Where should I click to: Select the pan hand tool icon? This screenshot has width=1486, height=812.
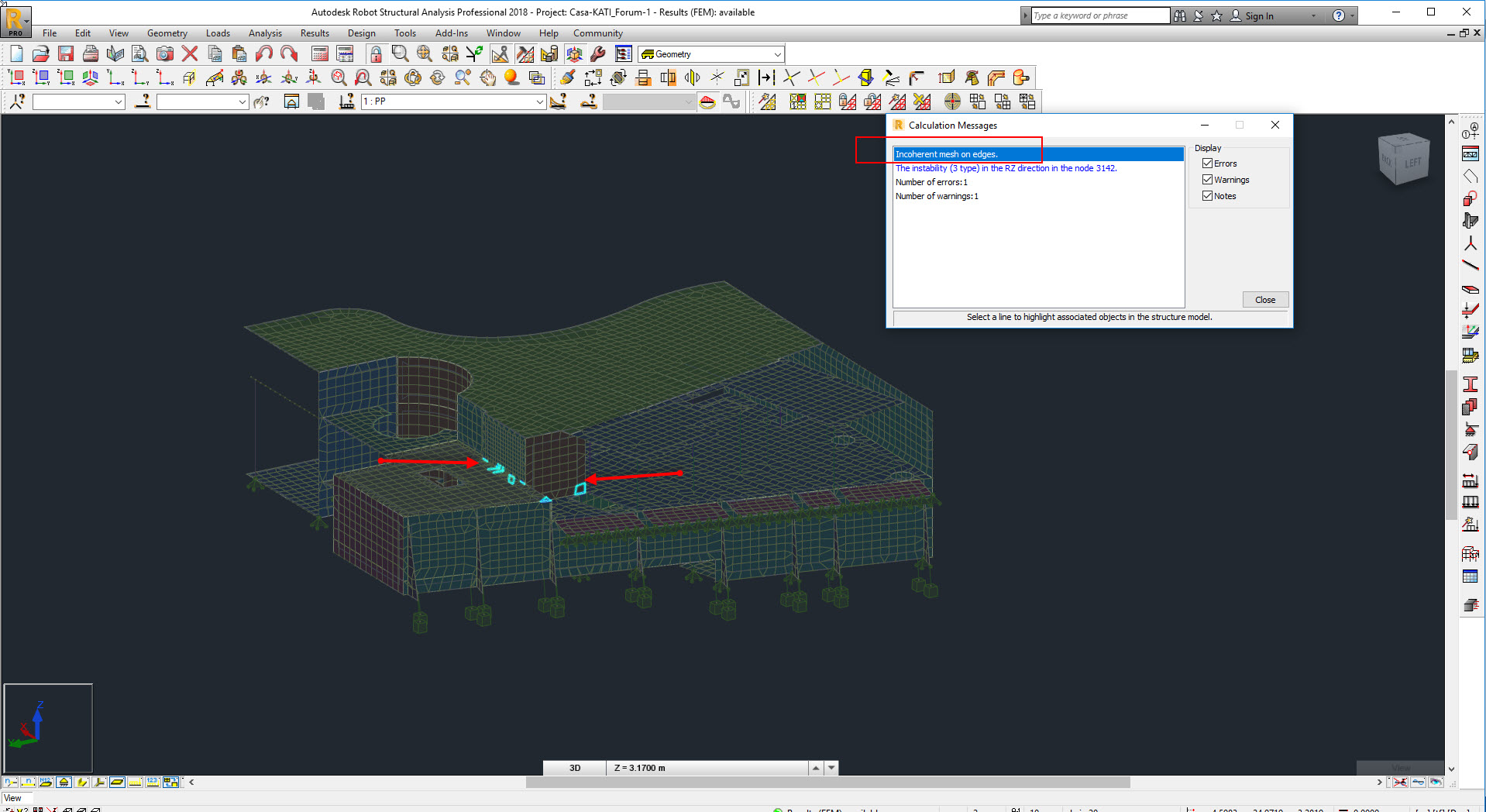(487, 77)
